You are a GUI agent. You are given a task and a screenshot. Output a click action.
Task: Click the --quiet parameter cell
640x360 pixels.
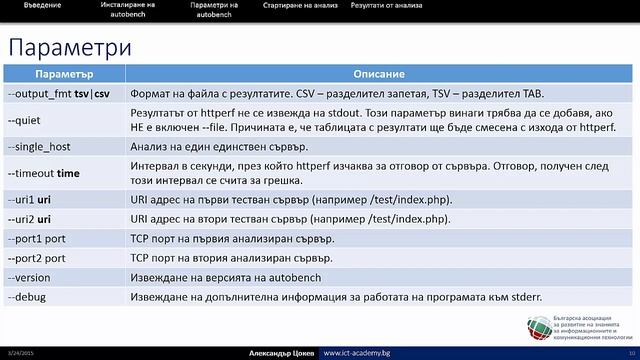click(64, 120)
